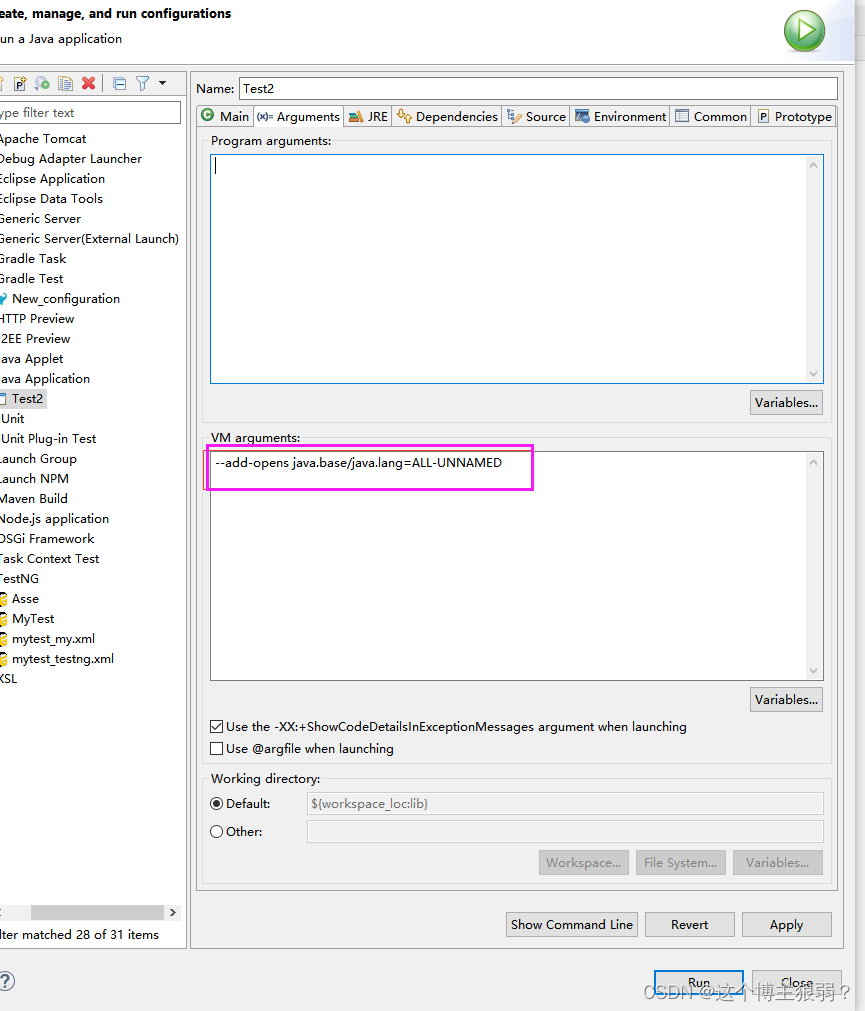Open the launch configuration filter options

144,83
